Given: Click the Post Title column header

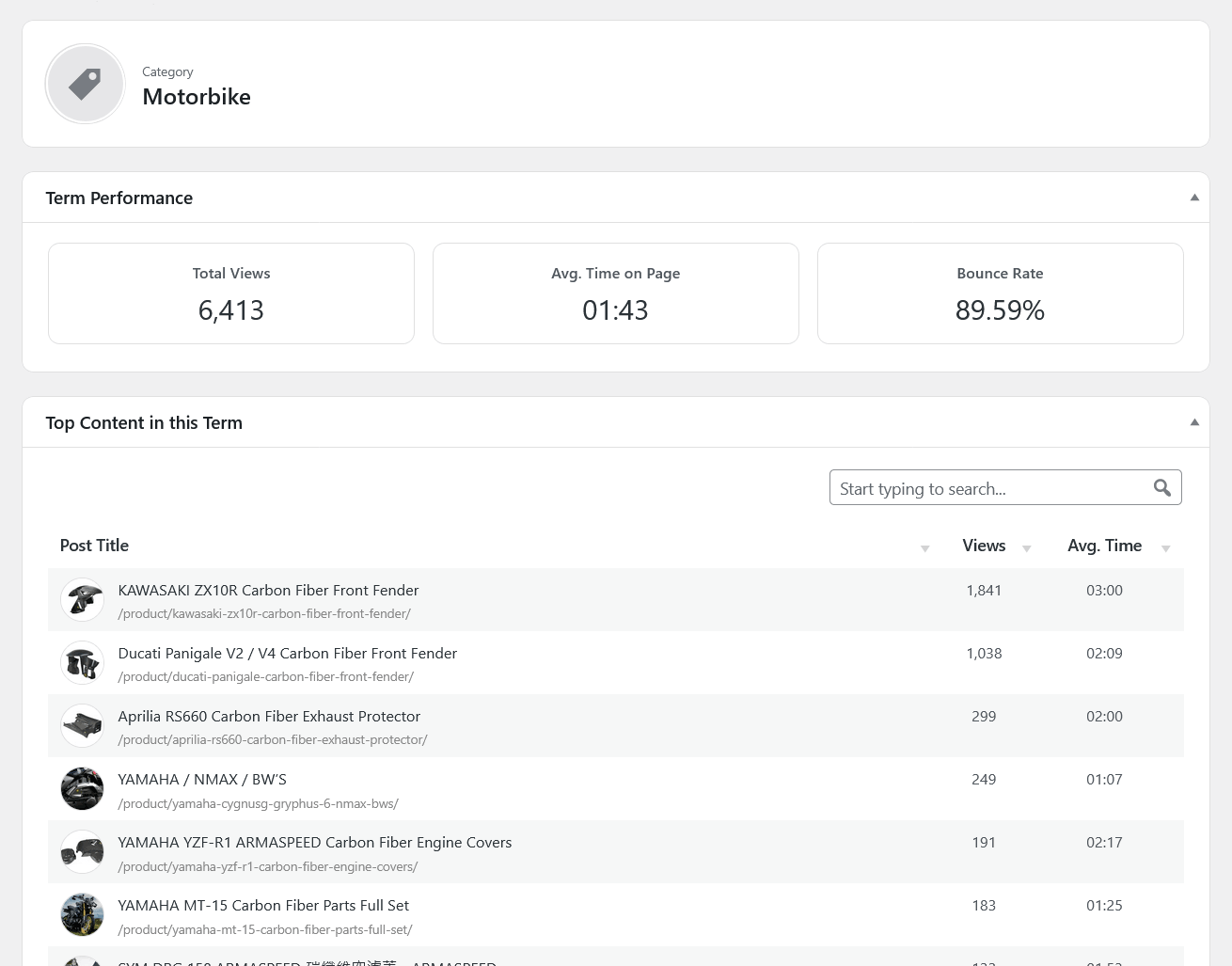Looking at the screenshot, I should click(94, 546).
